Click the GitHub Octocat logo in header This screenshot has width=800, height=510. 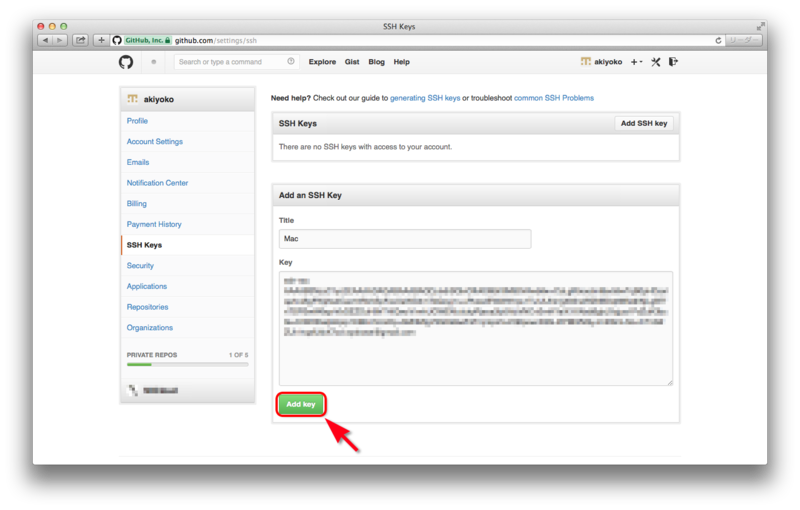coord(126,62)
